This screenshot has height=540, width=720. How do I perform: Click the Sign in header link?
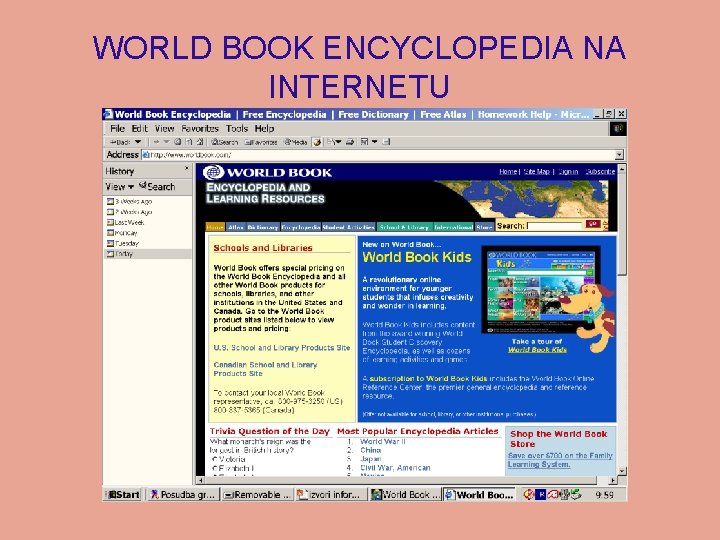coord(568,172)
